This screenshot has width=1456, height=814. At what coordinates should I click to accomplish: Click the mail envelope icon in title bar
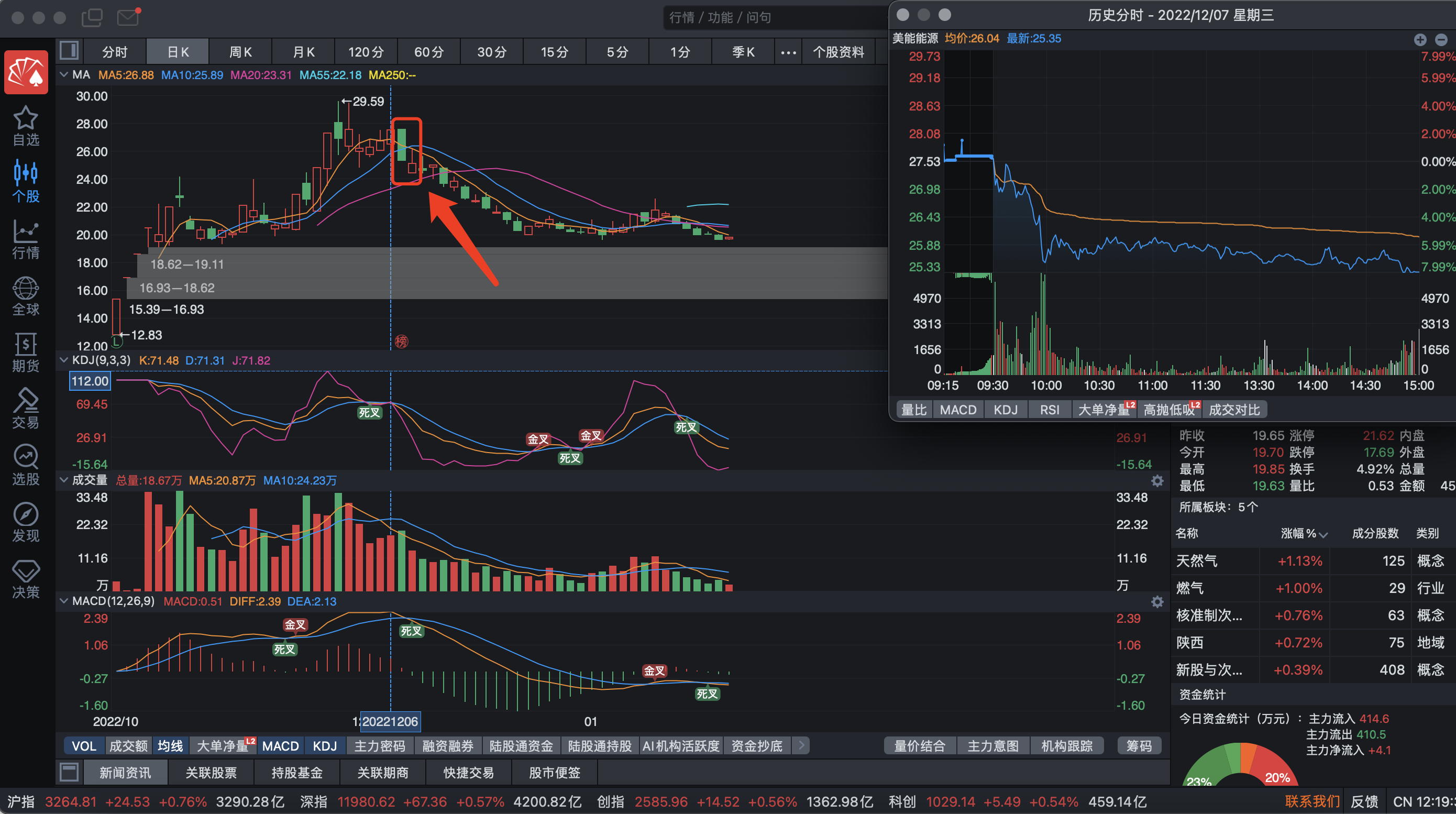(128, 17)
